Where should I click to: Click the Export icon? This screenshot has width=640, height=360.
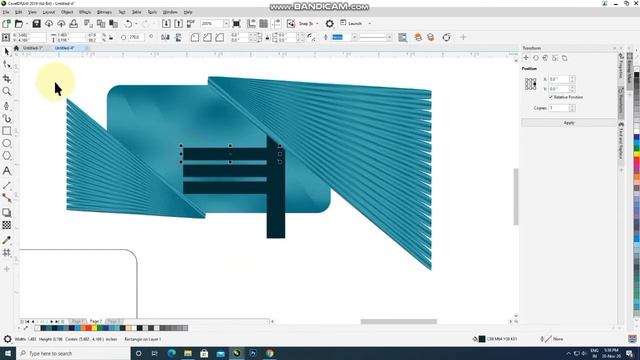178,24
